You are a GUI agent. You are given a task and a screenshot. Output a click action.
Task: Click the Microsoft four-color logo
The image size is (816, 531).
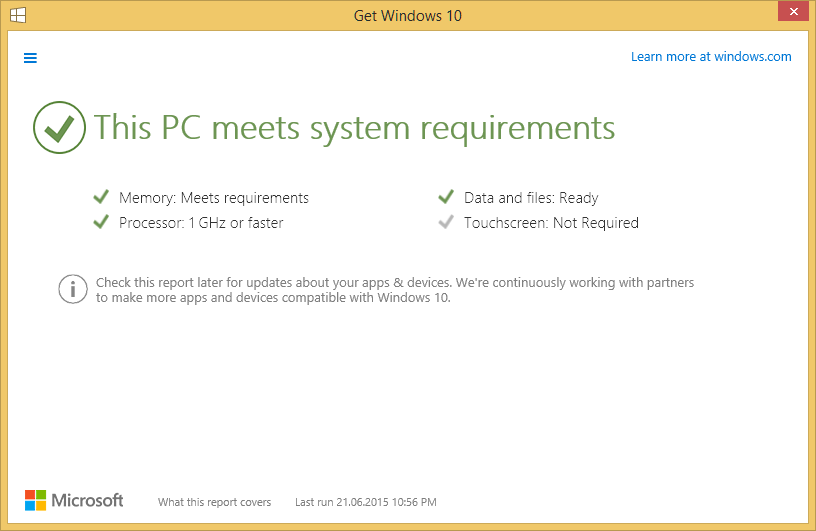tap(35, 500)
